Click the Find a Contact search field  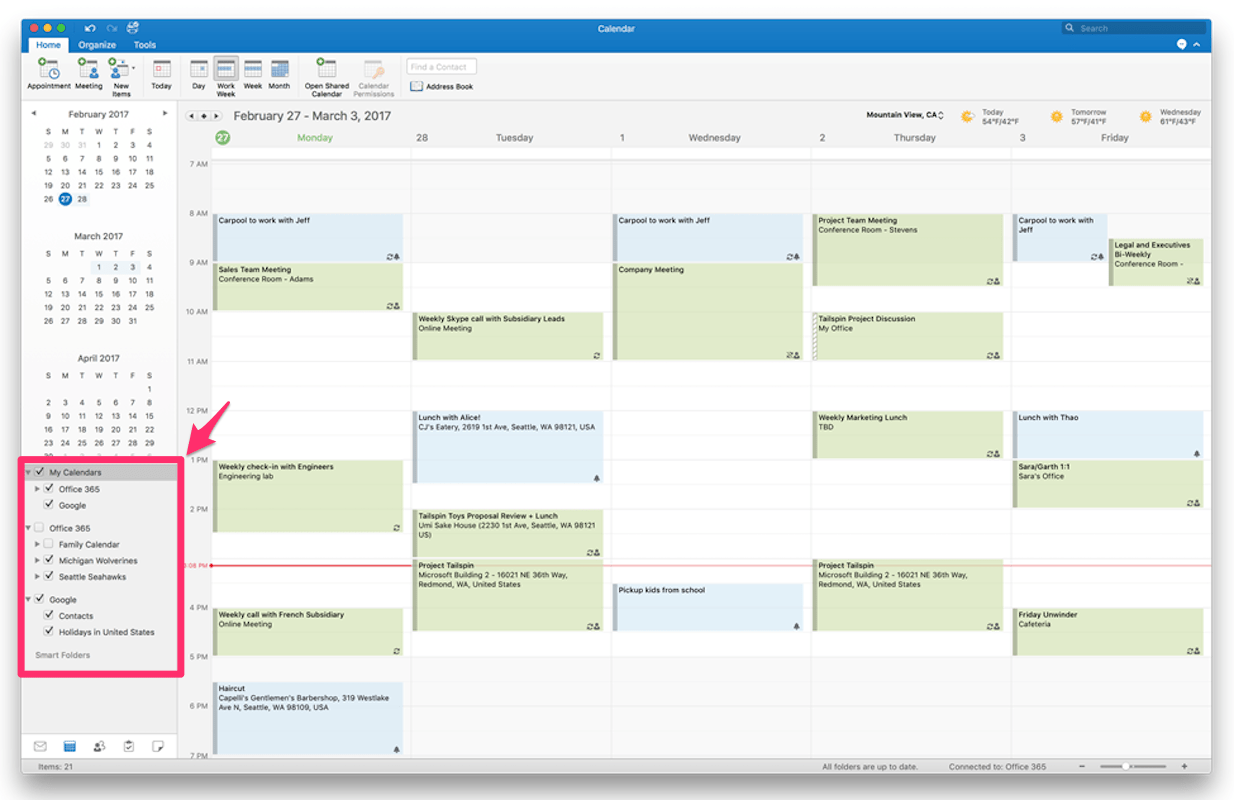tap(441, 66)
